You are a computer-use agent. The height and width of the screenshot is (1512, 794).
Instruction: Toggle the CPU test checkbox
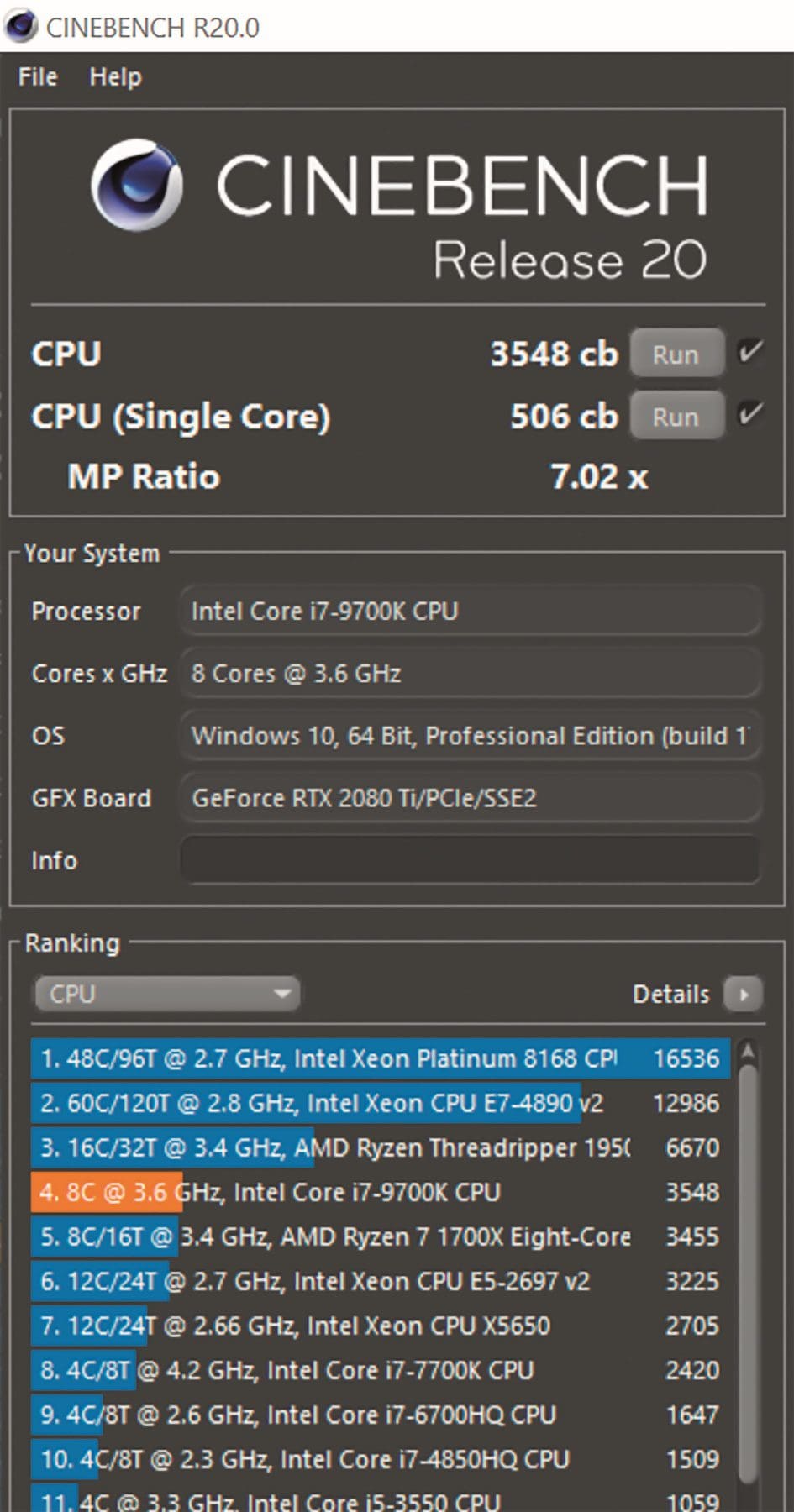coord(750,350)
